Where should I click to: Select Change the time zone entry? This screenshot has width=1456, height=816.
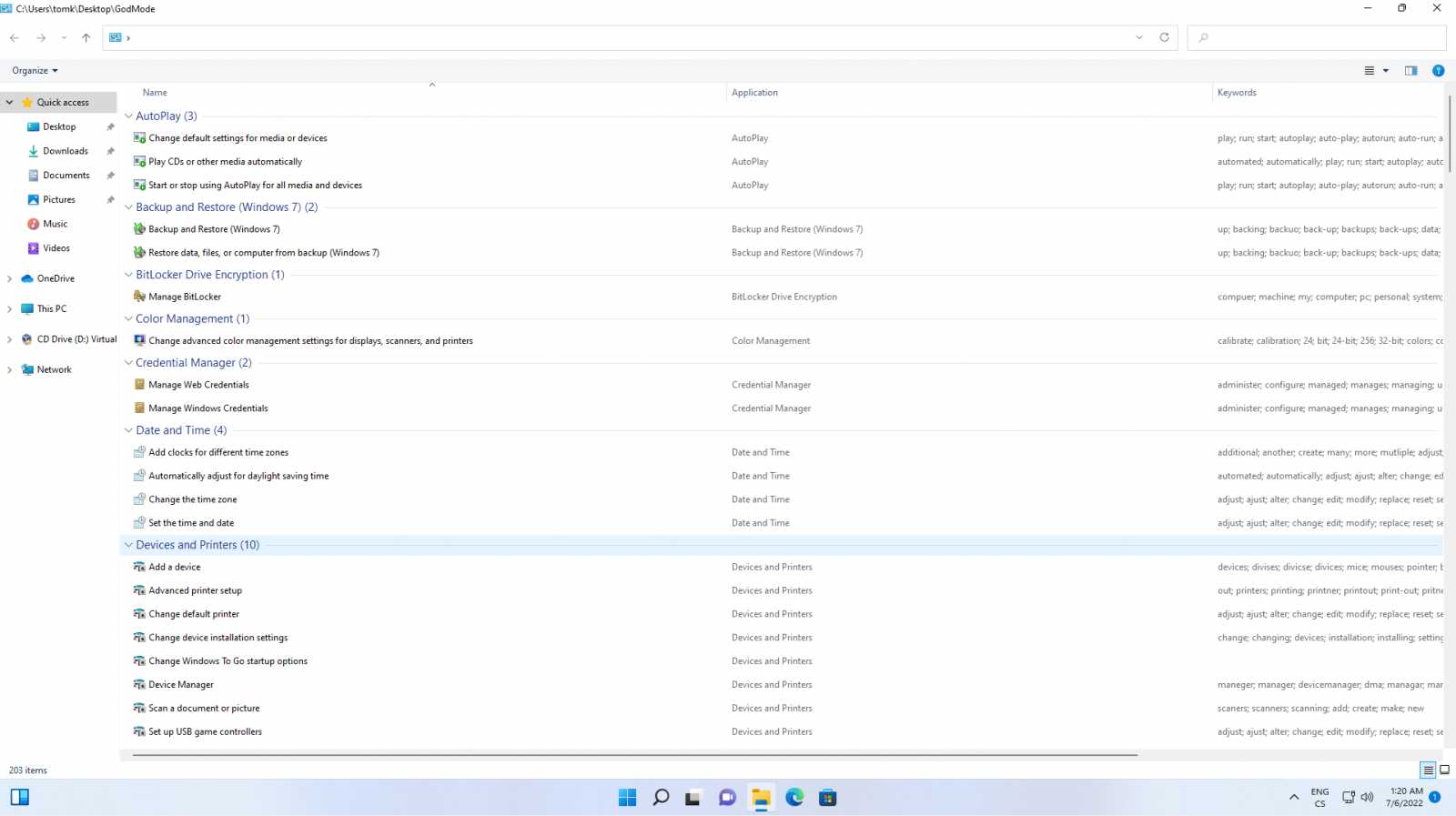click(x=193, y=499)
